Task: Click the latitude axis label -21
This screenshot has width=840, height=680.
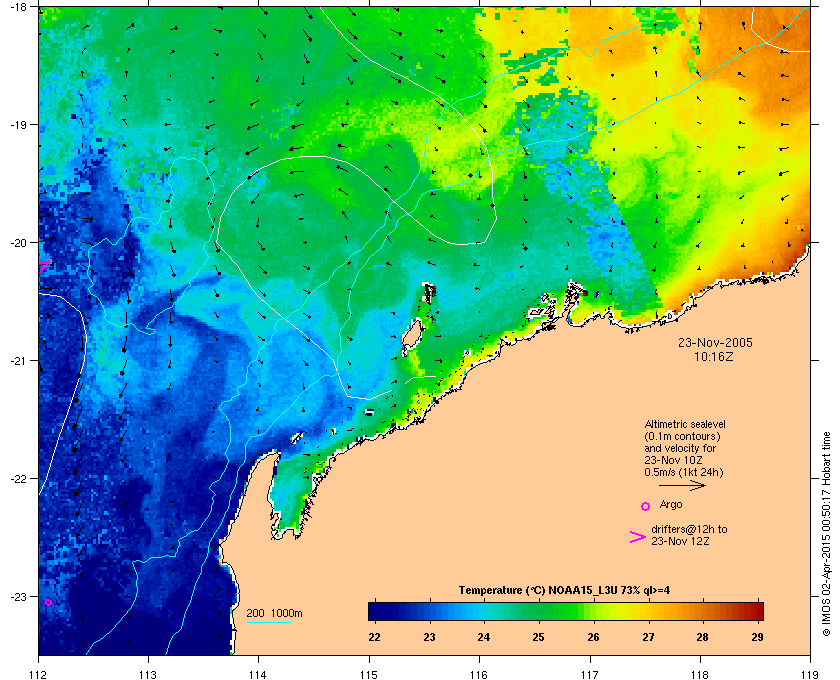Action: [19, 360]
